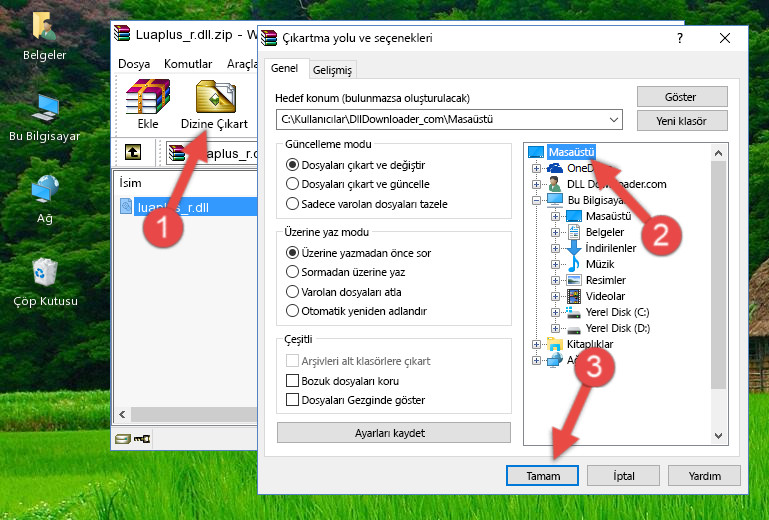Select Kitaplıklar in the folder tree
This screenshot has height=520, width=769.
coord(590,344)
